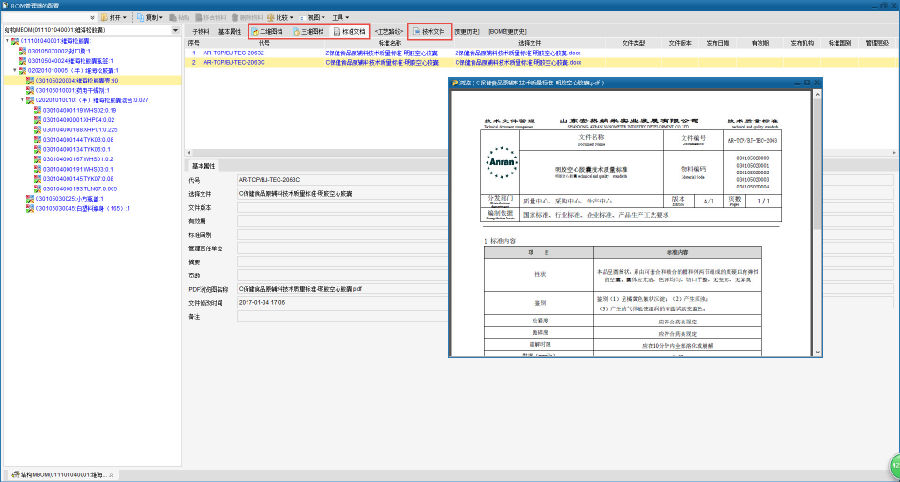
Task: Click icon of tree item 03010400144TYK
Action: pos(38,139)
